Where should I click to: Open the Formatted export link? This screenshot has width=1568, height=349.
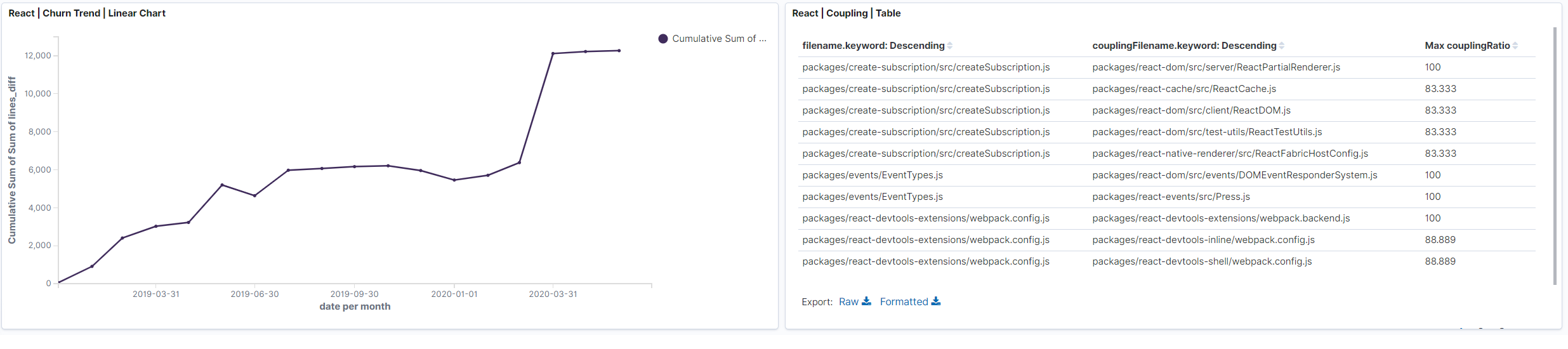click(x=904, y=301)
